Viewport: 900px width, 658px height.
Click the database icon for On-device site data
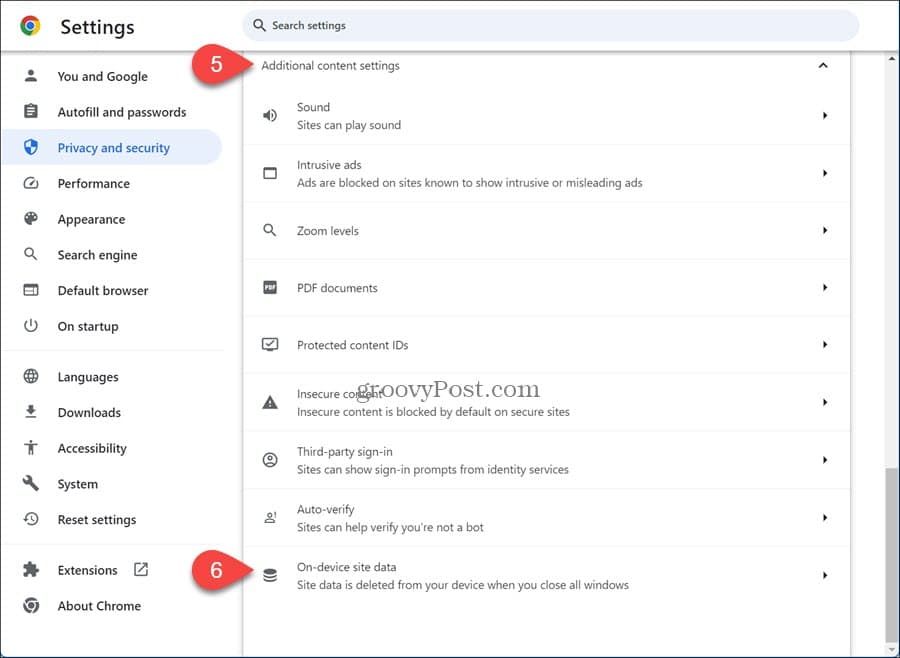[x=270, y=575]
